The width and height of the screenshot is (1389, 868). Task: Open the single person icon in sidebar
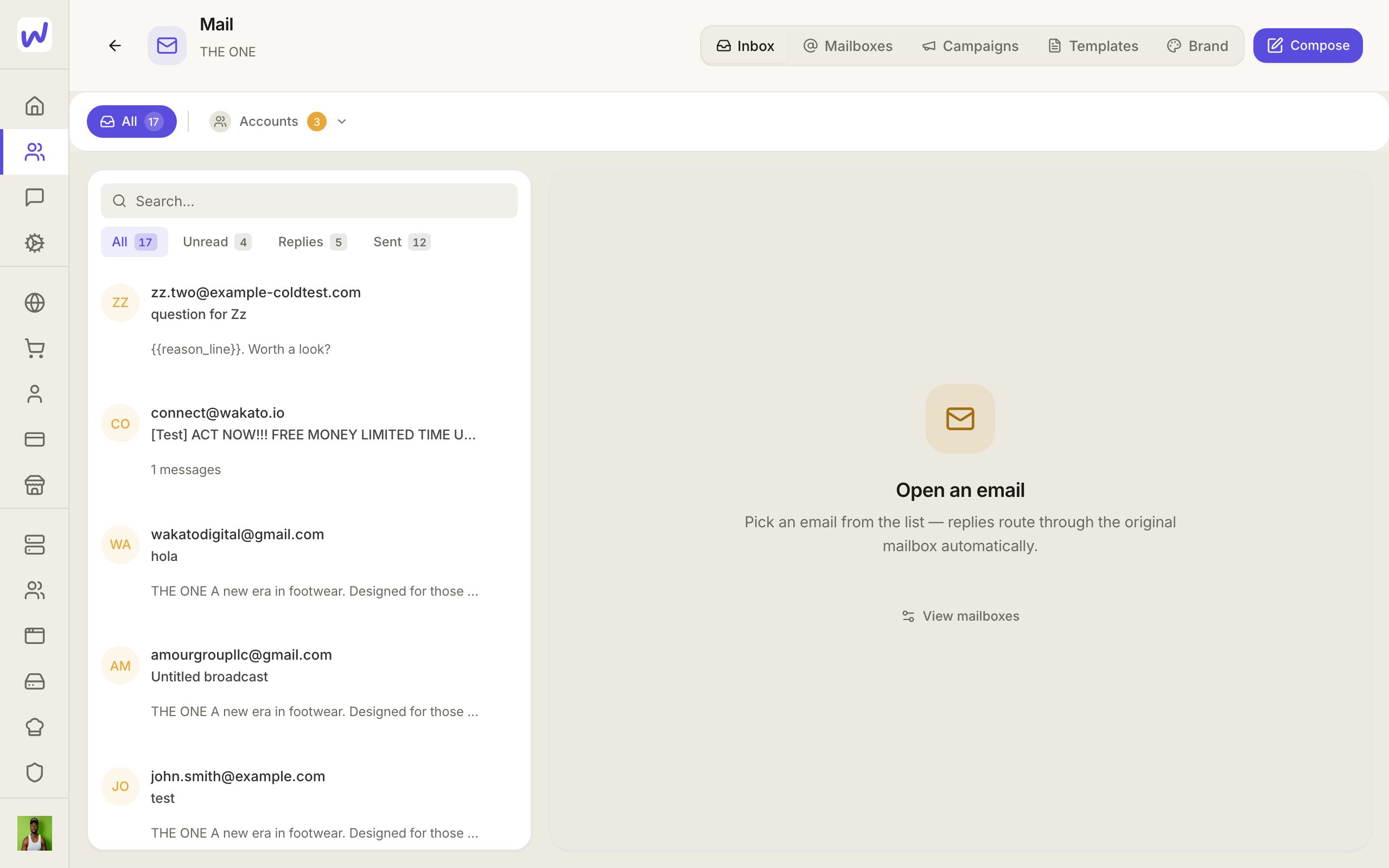coord(34,394)
